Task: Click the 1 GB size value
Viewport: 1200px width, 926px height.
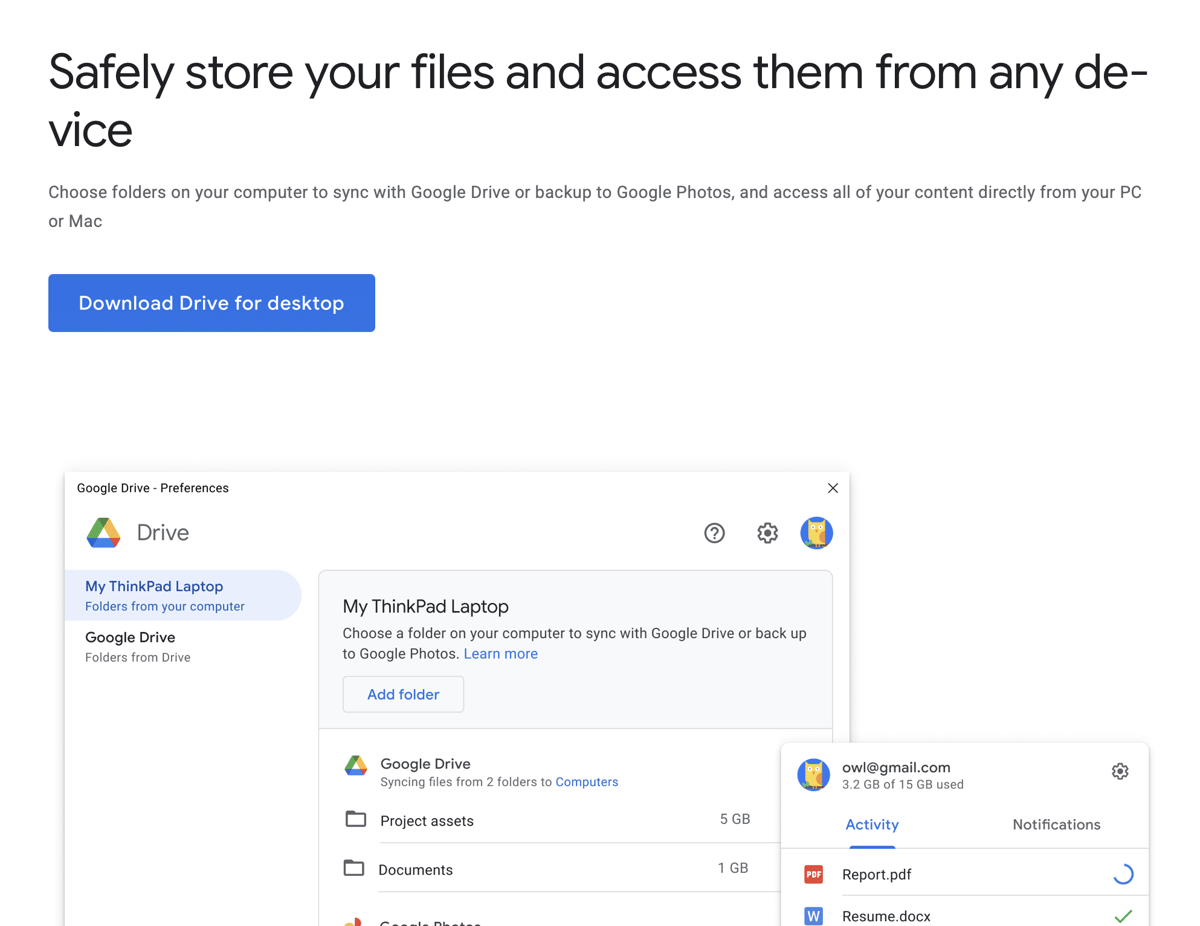Action: (x=733, y=868)
